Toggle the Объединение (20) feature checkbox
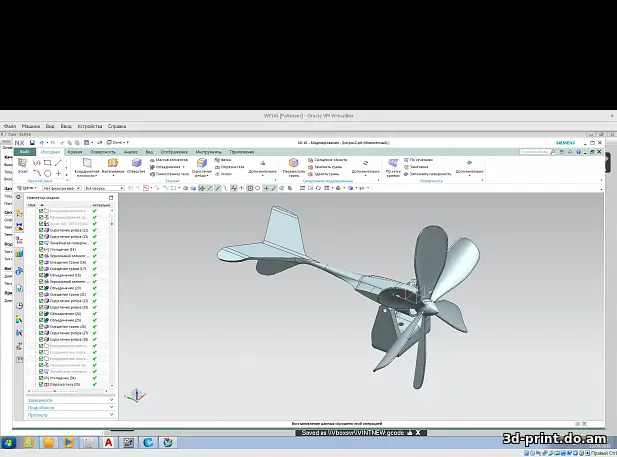The width and height of the screenshot is (617, 457). 41,288
